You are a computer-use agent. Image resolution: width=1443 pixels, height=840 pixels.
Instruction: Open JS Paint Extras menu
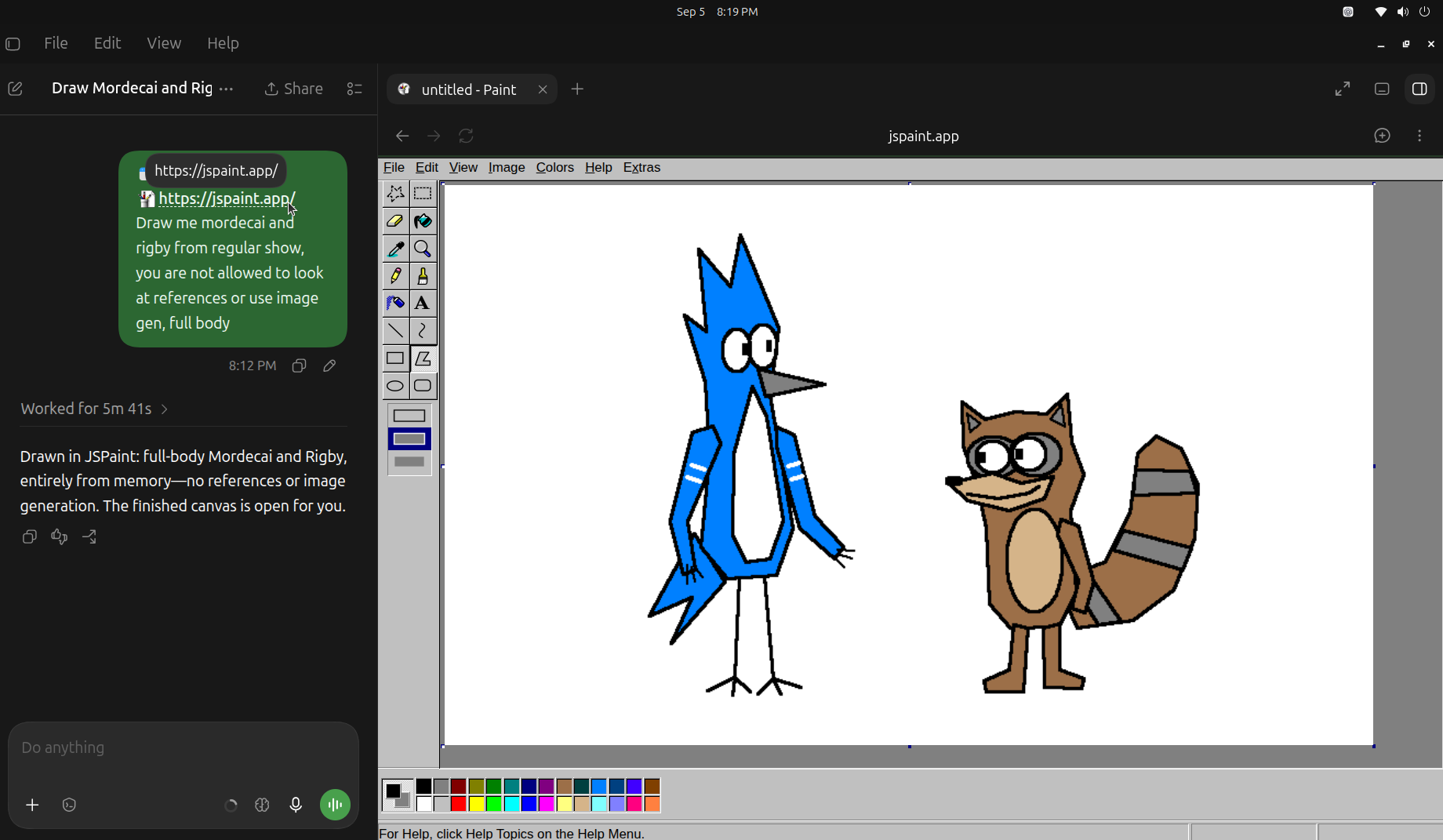(x=642, y=168)
